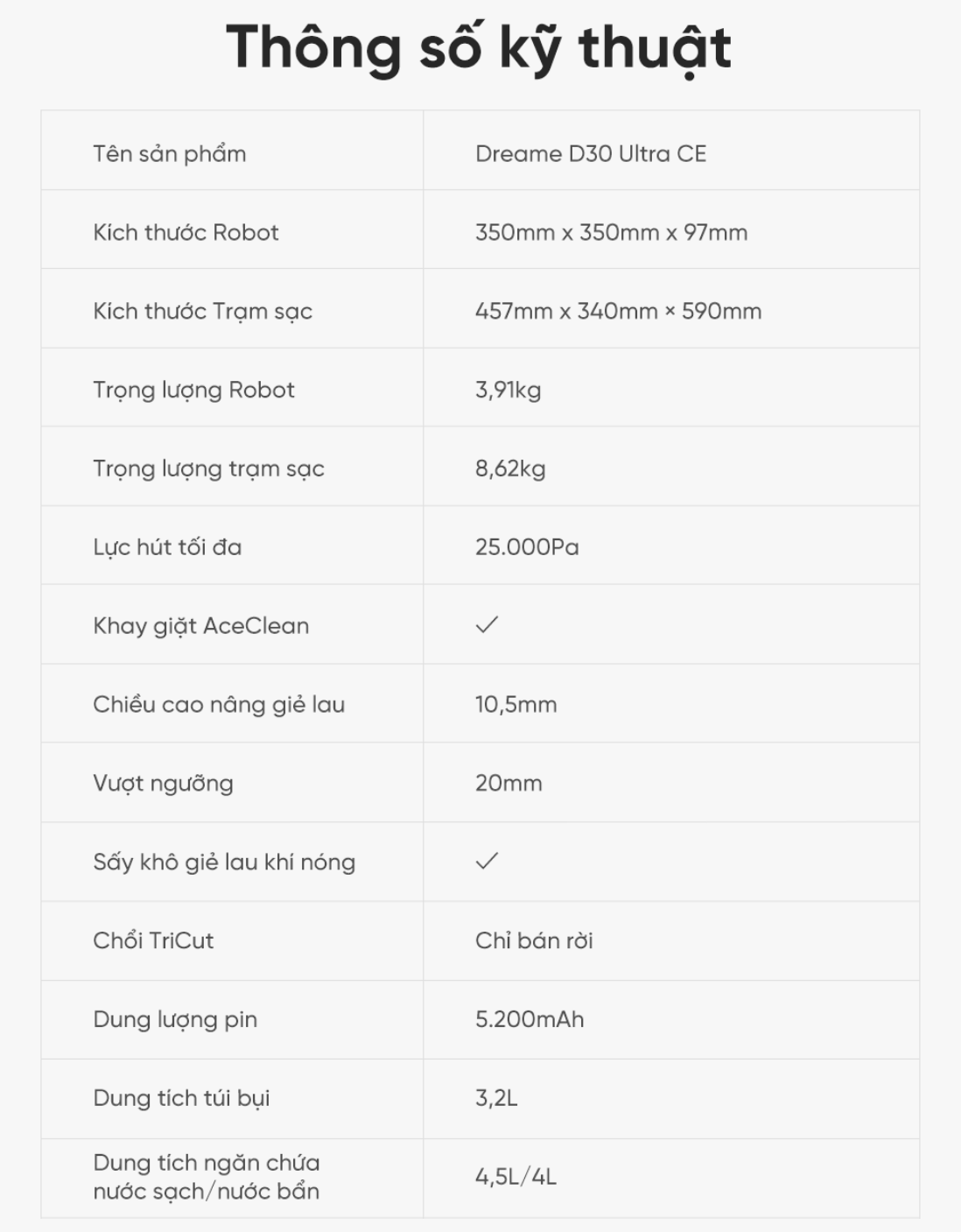Image resolution: width=961 pixels, height=1232 pixels.
Task: Click the robot weight value '3,91kg'
Action: click(x=508, y=391)
